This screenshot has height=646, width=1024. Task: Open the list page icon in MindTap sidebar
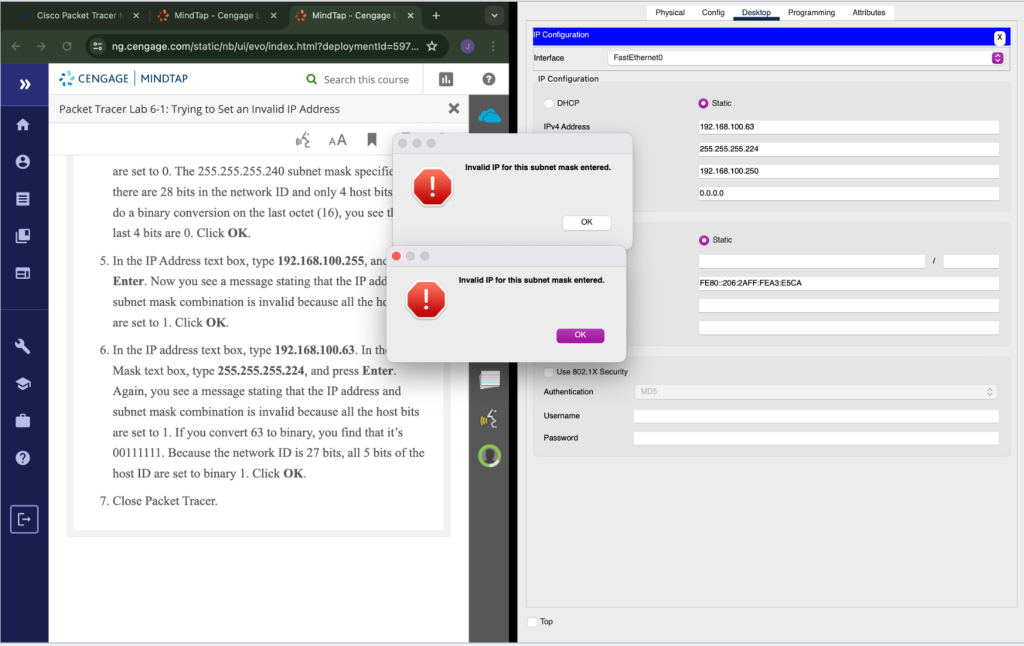coord(23,199)
